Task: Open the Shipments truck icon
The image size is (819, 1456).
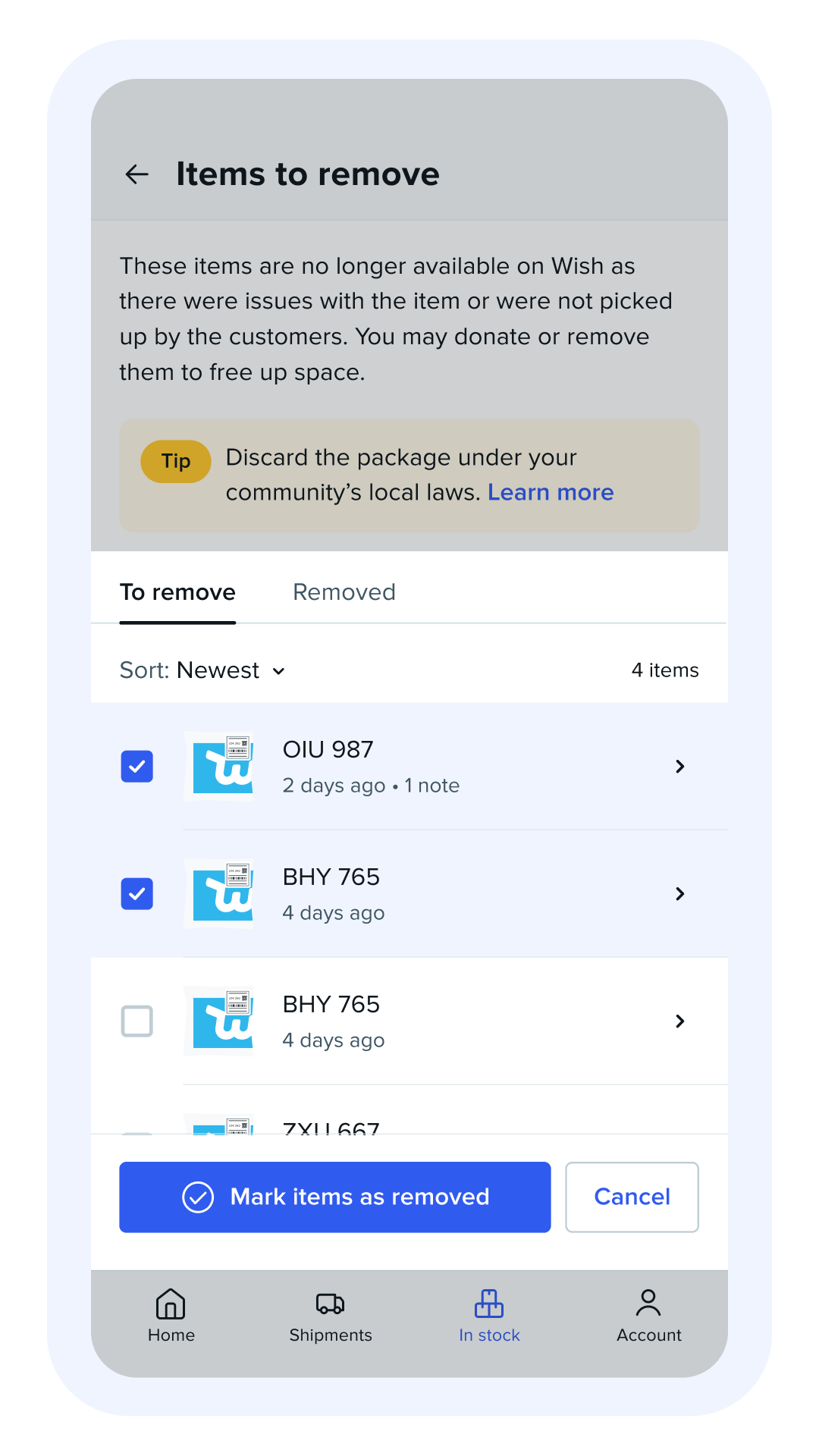Action: click(330, 1304)
